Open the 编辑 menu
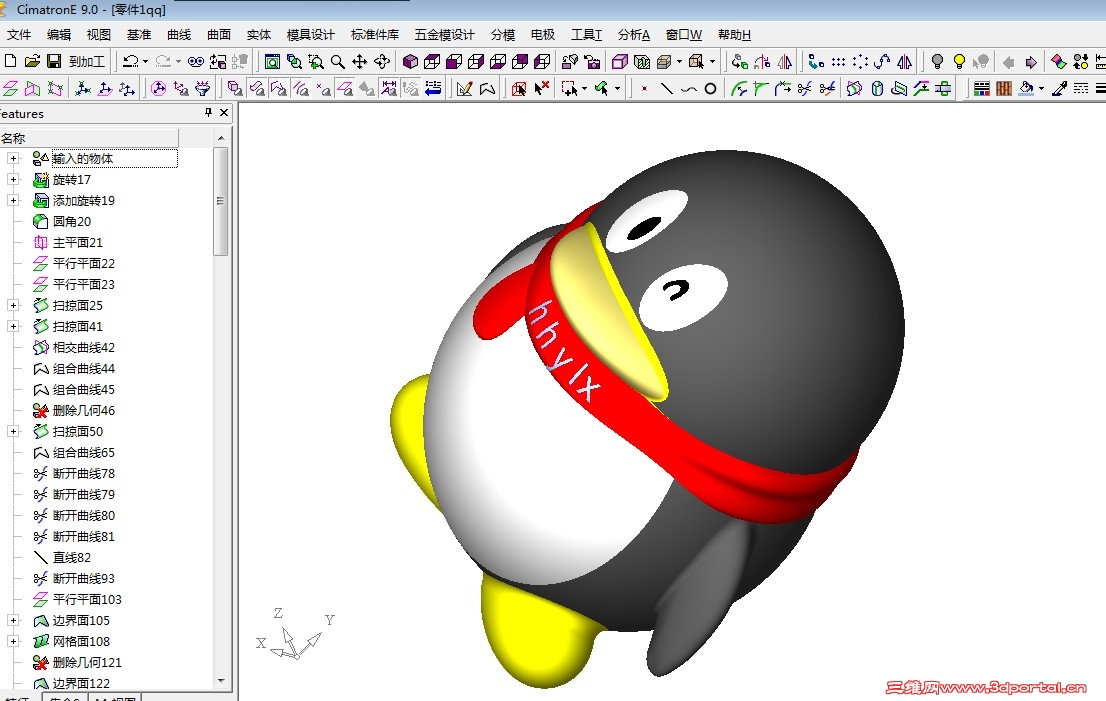The height and width of the screenshot is (701, 1106). (x=59, y=35)
